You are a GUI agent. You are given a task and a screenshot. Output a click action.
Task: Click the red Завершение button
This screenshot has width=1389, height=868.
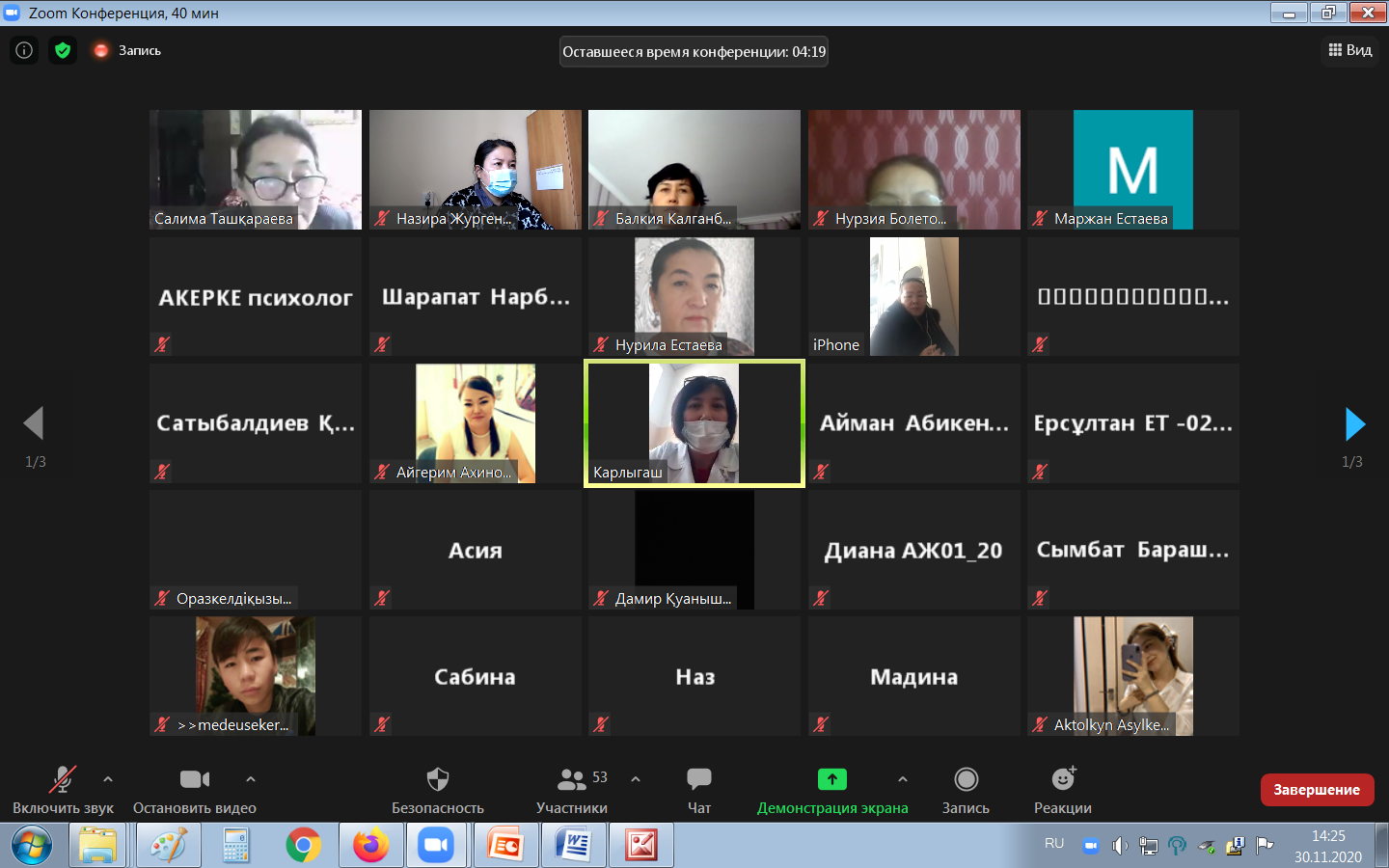coord(1317,790)
